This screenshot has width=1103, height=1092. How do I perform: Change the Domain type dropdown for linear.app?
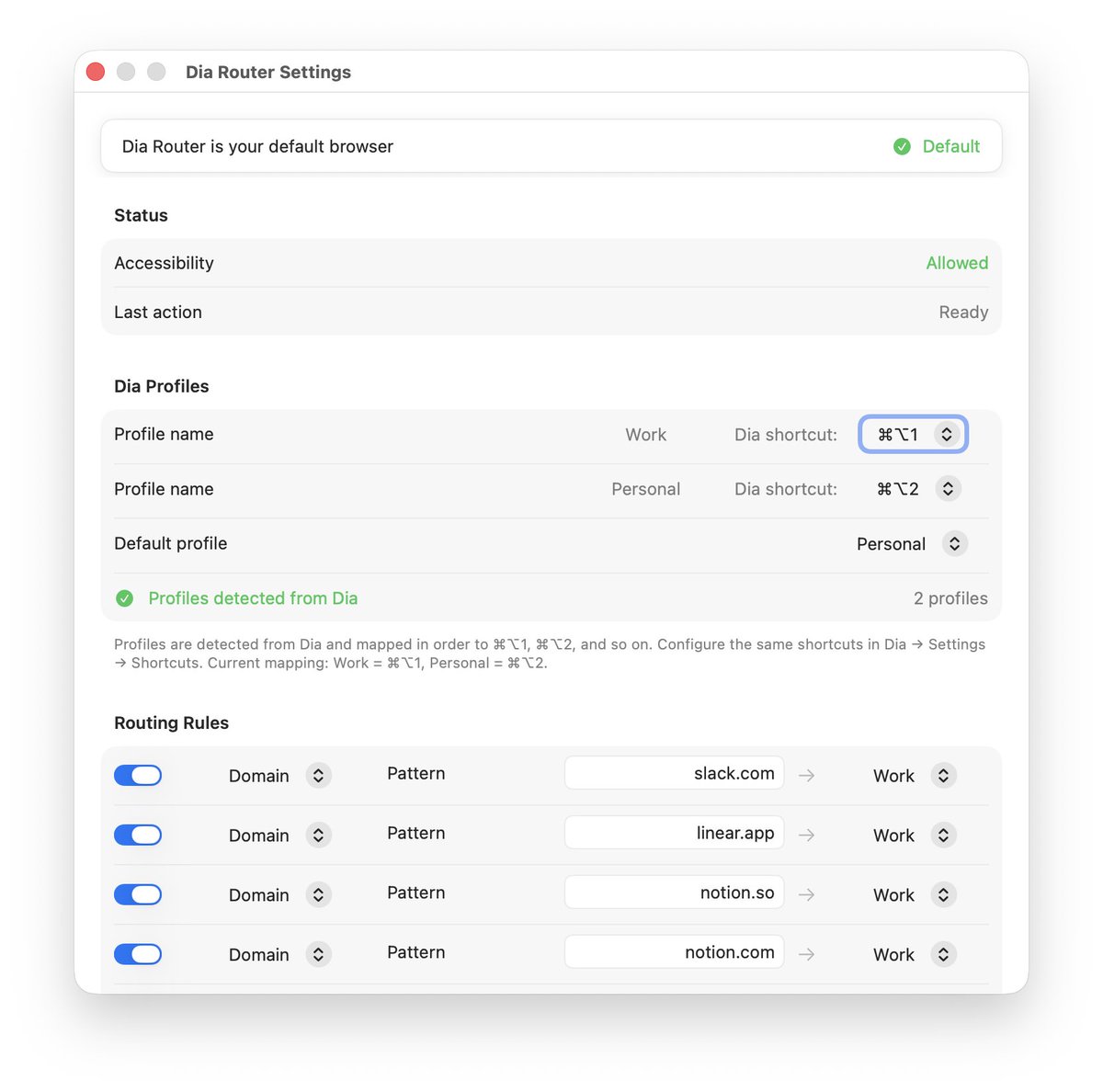(279, 836)
